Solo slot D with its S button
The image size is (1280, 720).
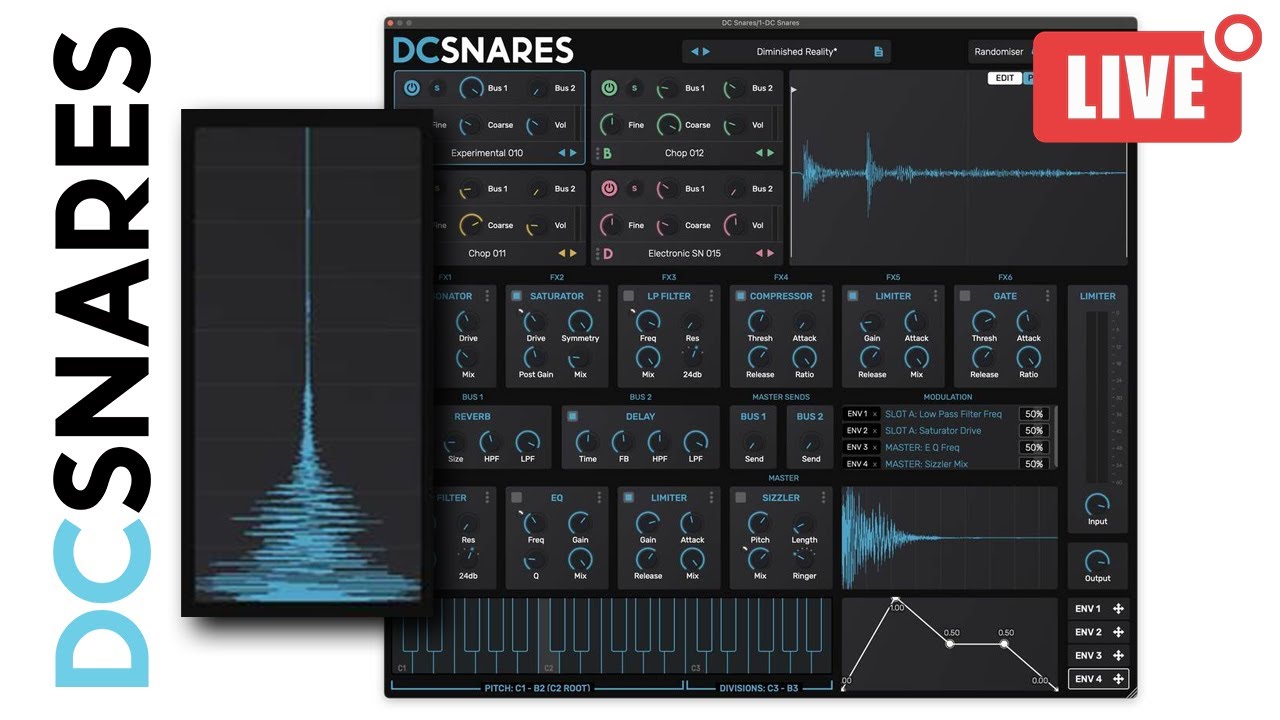point(634,188)
